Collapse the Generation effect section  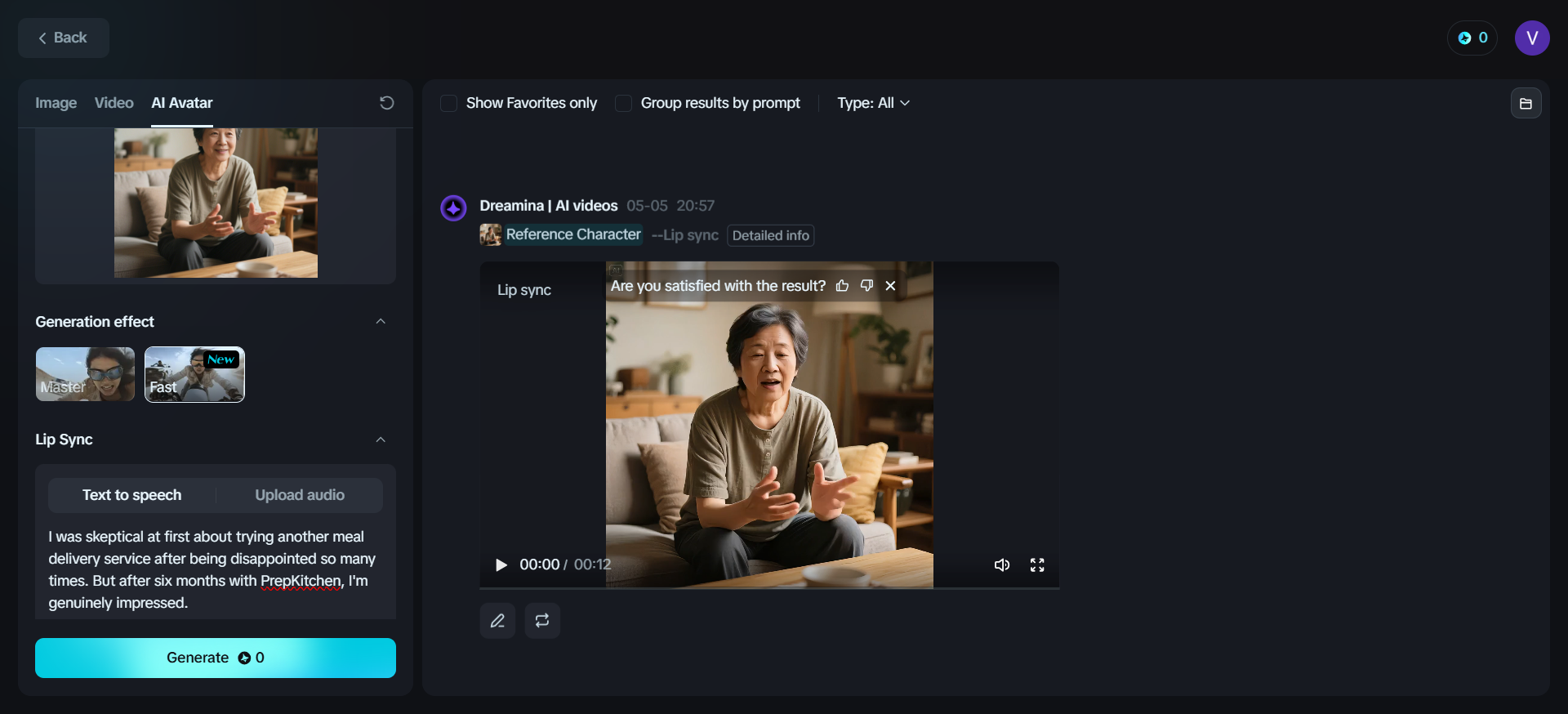[x=381, y=322]
